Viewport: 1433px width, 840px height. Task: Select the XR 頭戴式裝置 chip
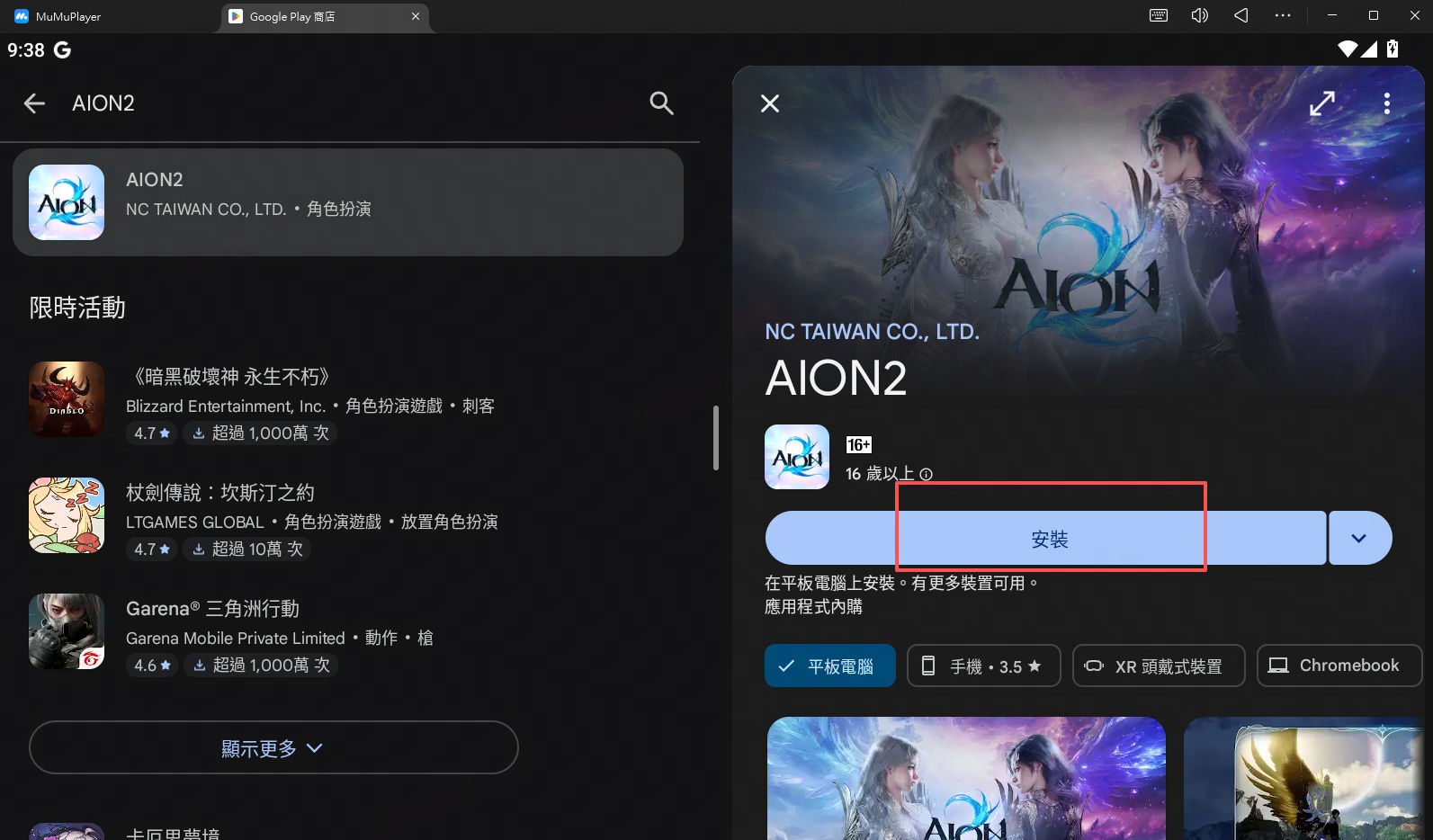(1158, 666)
